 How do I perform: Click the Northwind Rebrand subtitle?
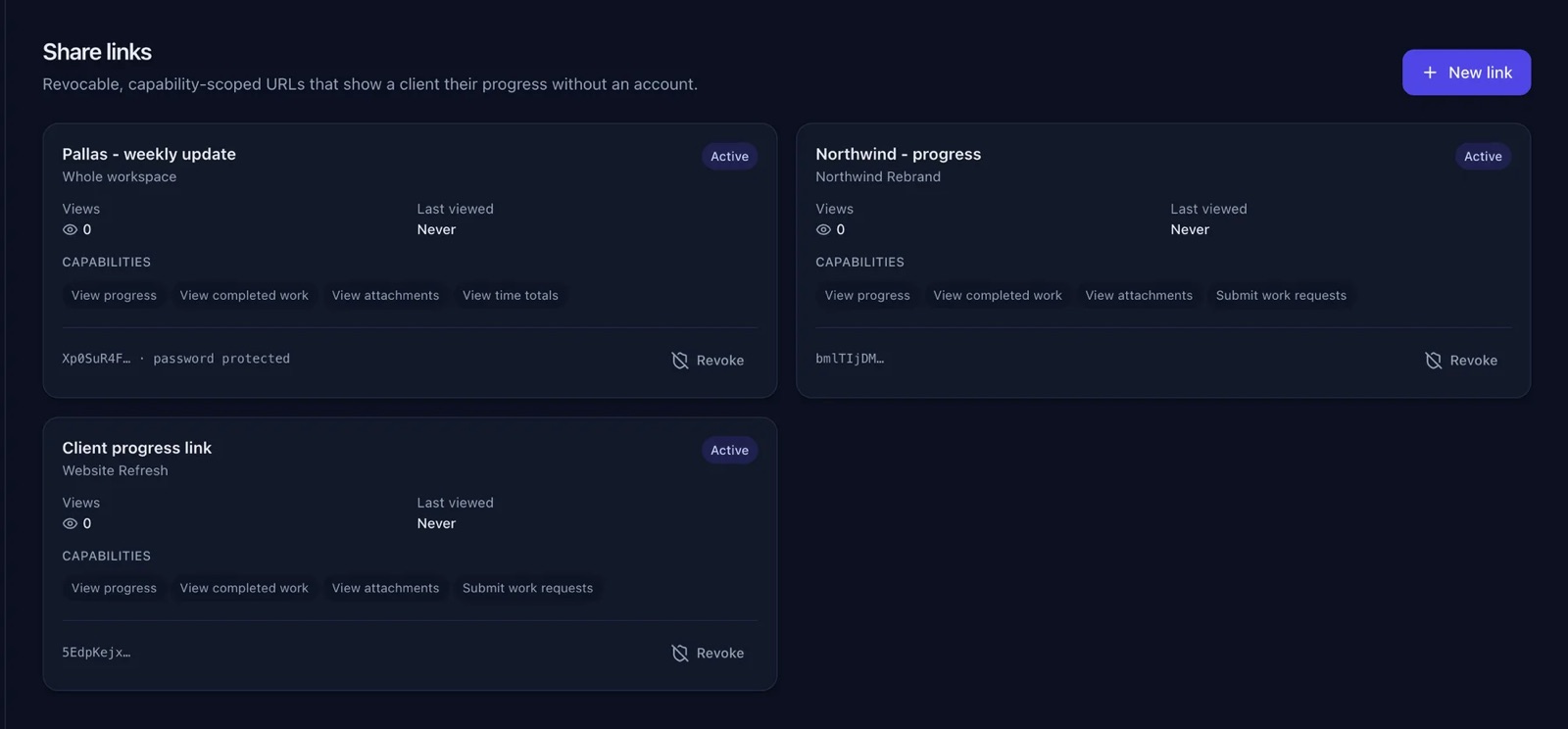[878, 177]
